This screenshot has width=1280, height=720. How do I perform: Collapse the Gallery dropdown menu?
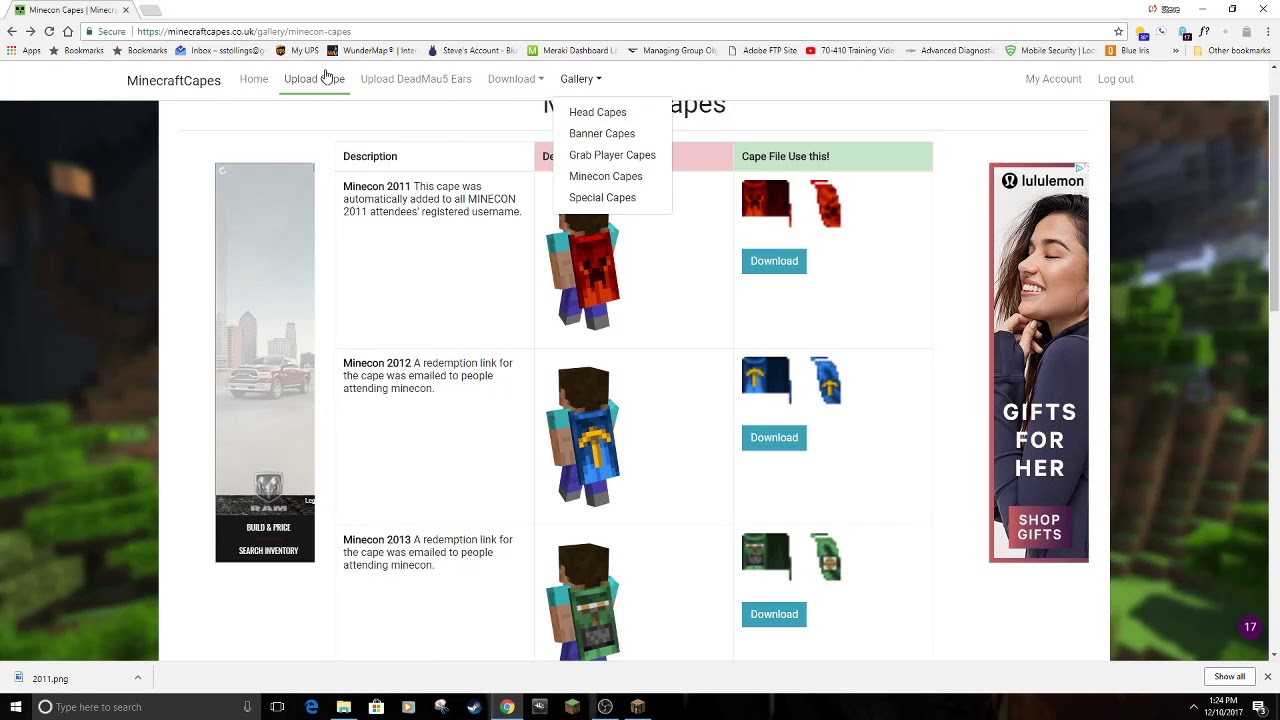581,79
